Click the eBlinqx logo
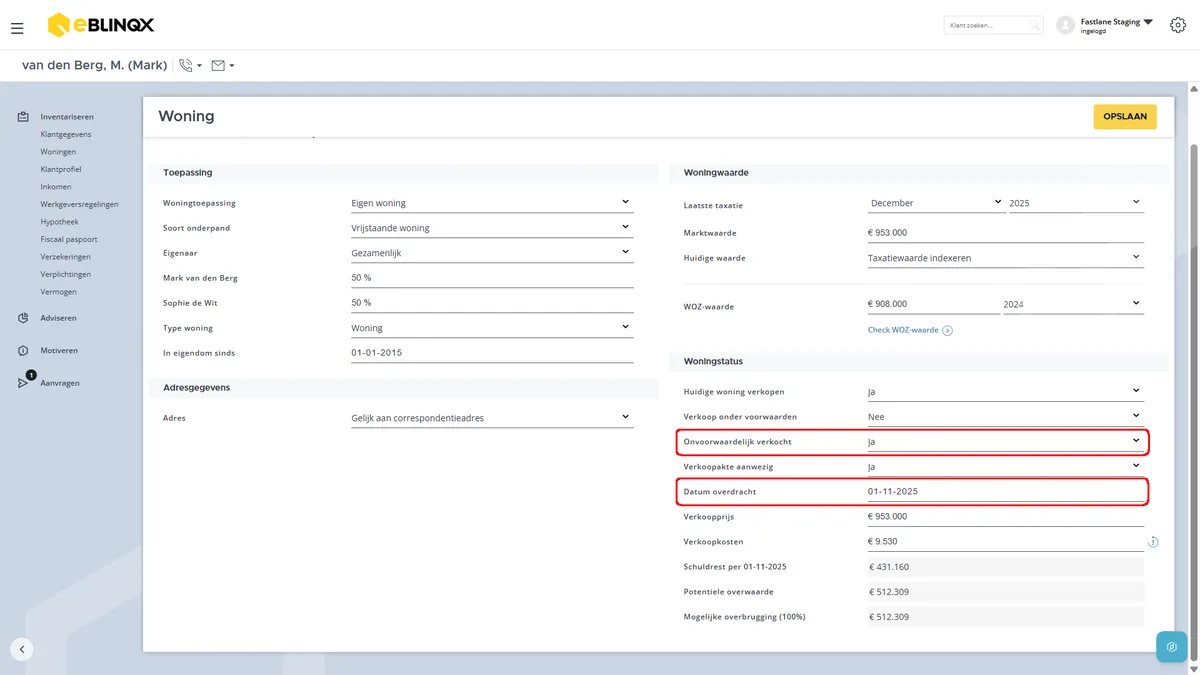Image resolution: width=1200 pixels, height=675 pixels. click(101, 25)
